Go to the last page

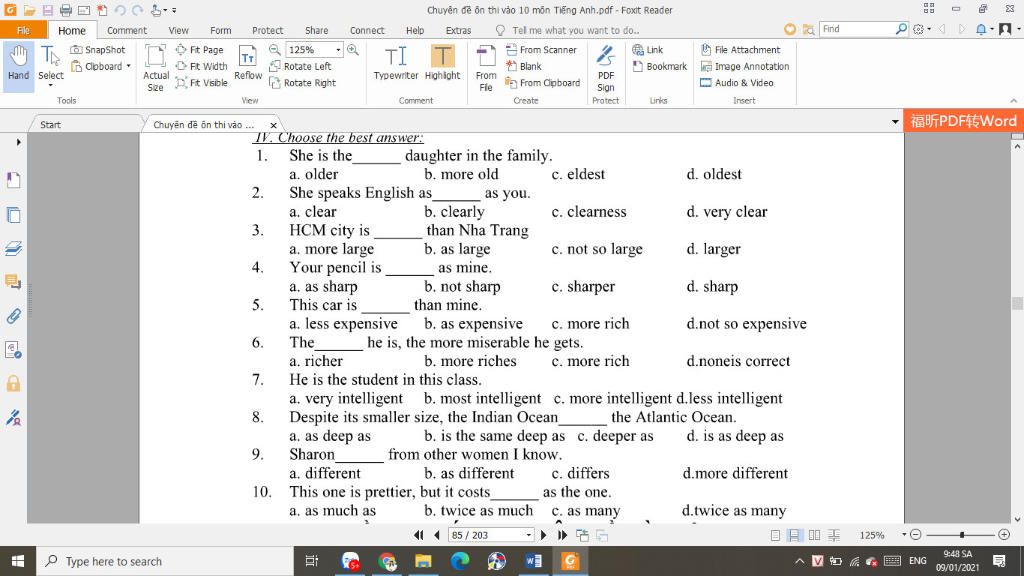click(x=562, y=535)
